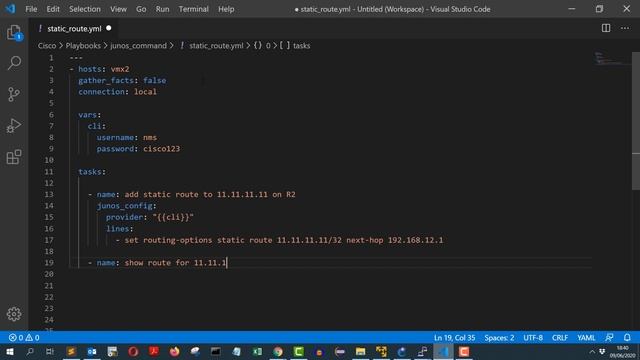Viewport: 640px width, 360px height.
Task: Click Cisco in the breadcrumb path
Action: 47,46
